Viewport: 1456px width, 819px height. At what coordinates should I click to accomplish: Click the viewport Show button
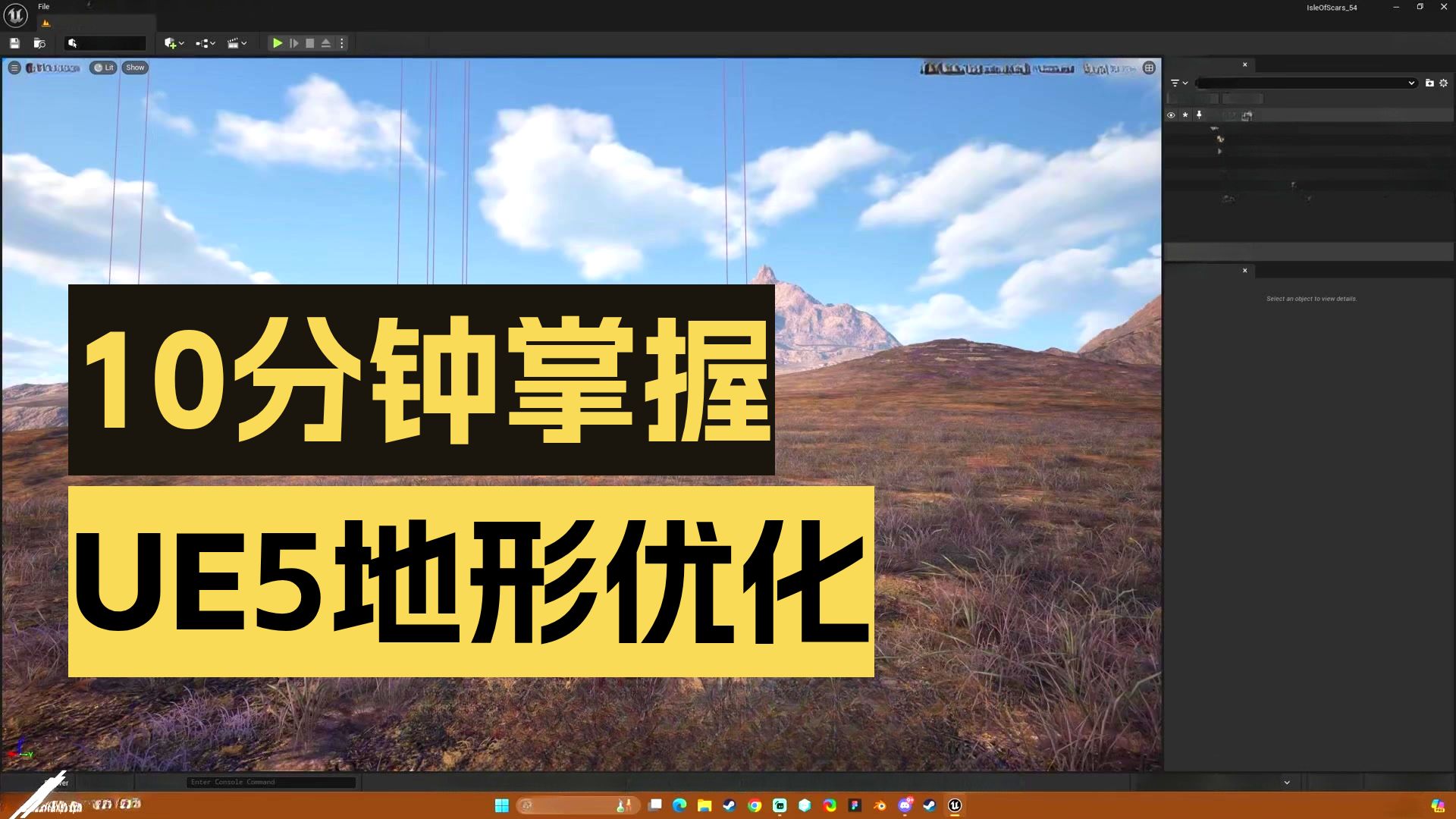(135, 67)
